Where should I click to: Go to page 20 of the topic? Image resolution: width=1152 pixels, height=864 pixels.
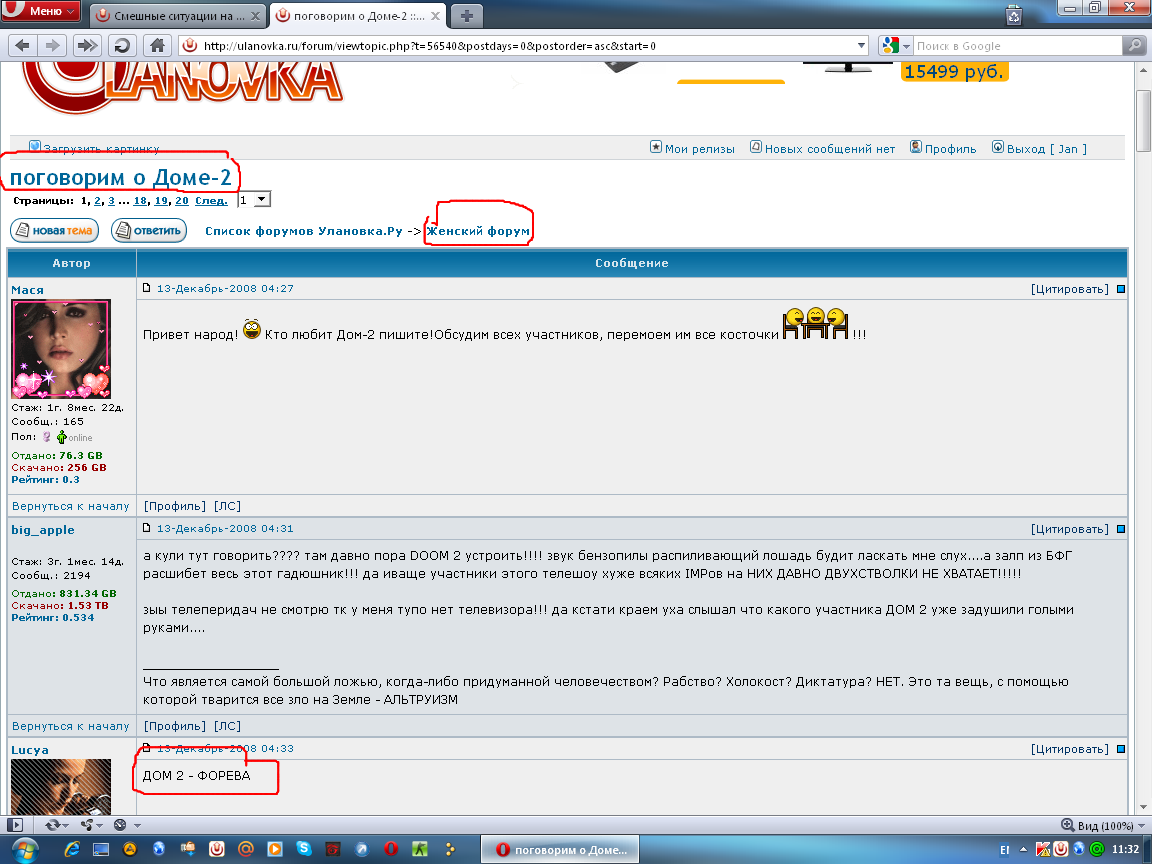point(181,201)
